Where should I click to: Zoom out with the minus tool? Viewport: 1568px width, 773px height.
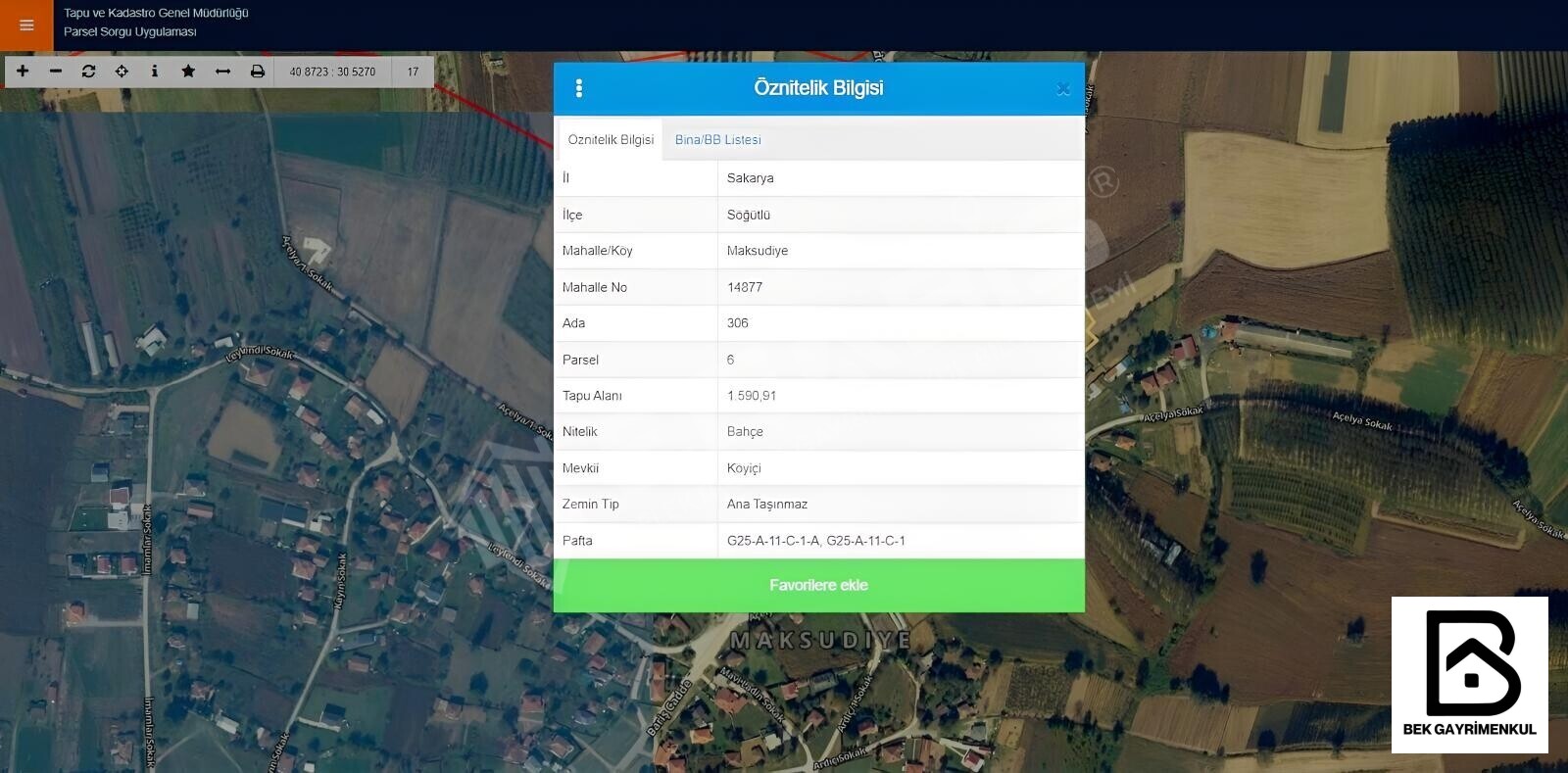point(56,72)
